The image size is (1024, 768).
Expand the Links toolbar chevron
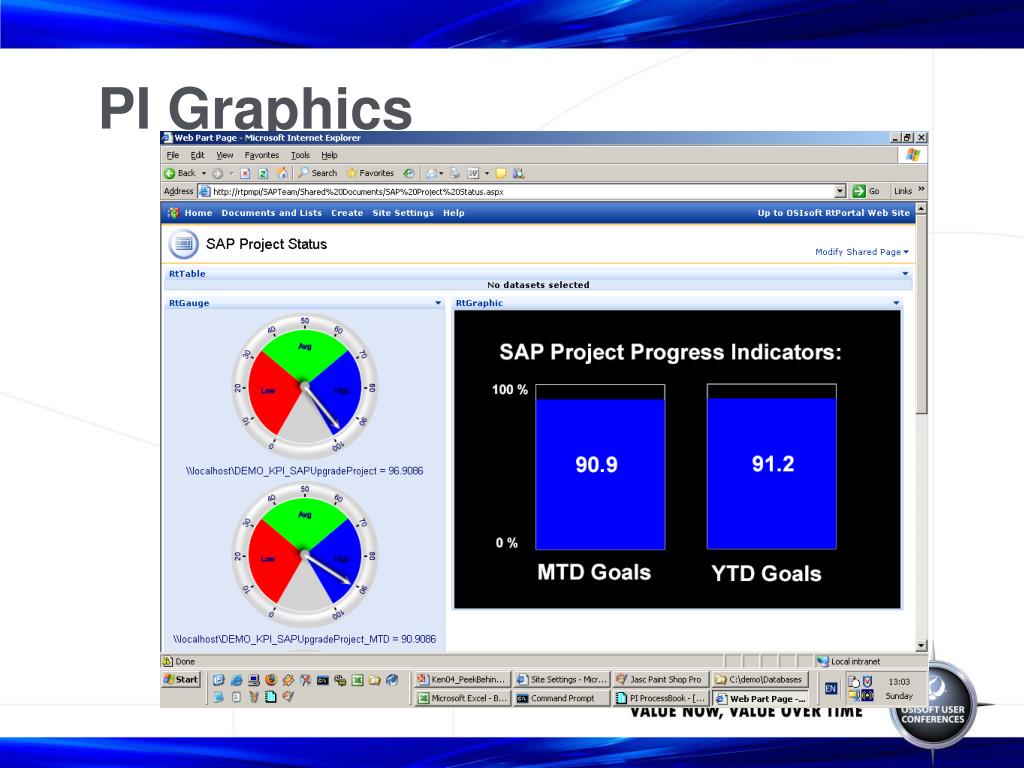[x=921, y=189]
